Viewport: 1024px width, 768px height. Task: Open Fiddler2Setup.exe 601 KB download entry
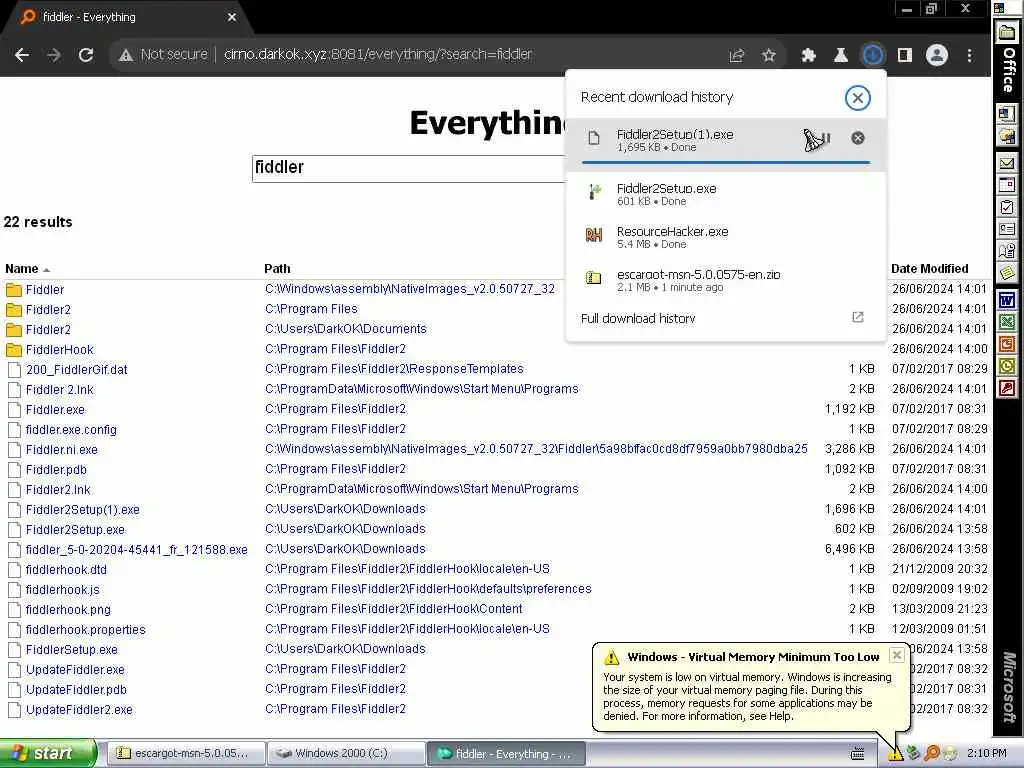[x=725, y=194]
